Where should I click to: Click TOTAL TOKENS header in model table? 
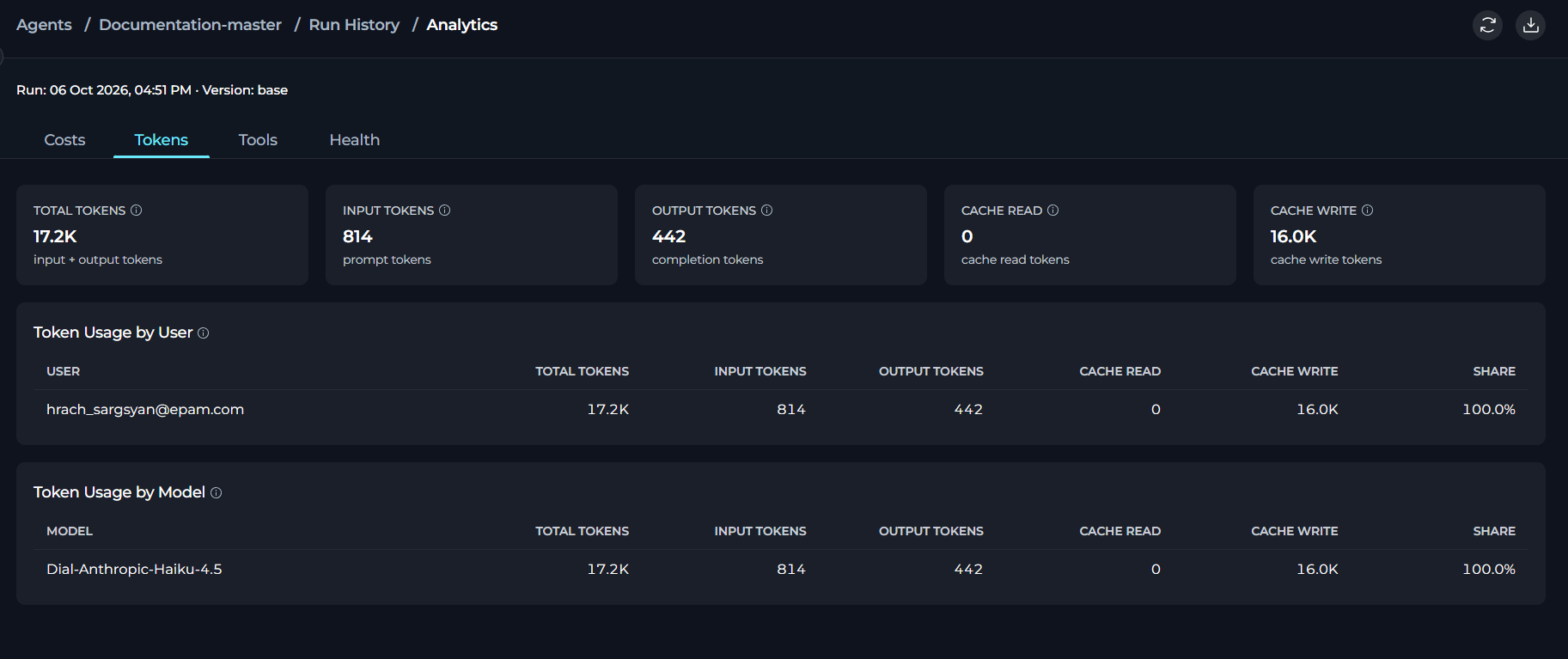pyautogui.click(x=583, y=531)
